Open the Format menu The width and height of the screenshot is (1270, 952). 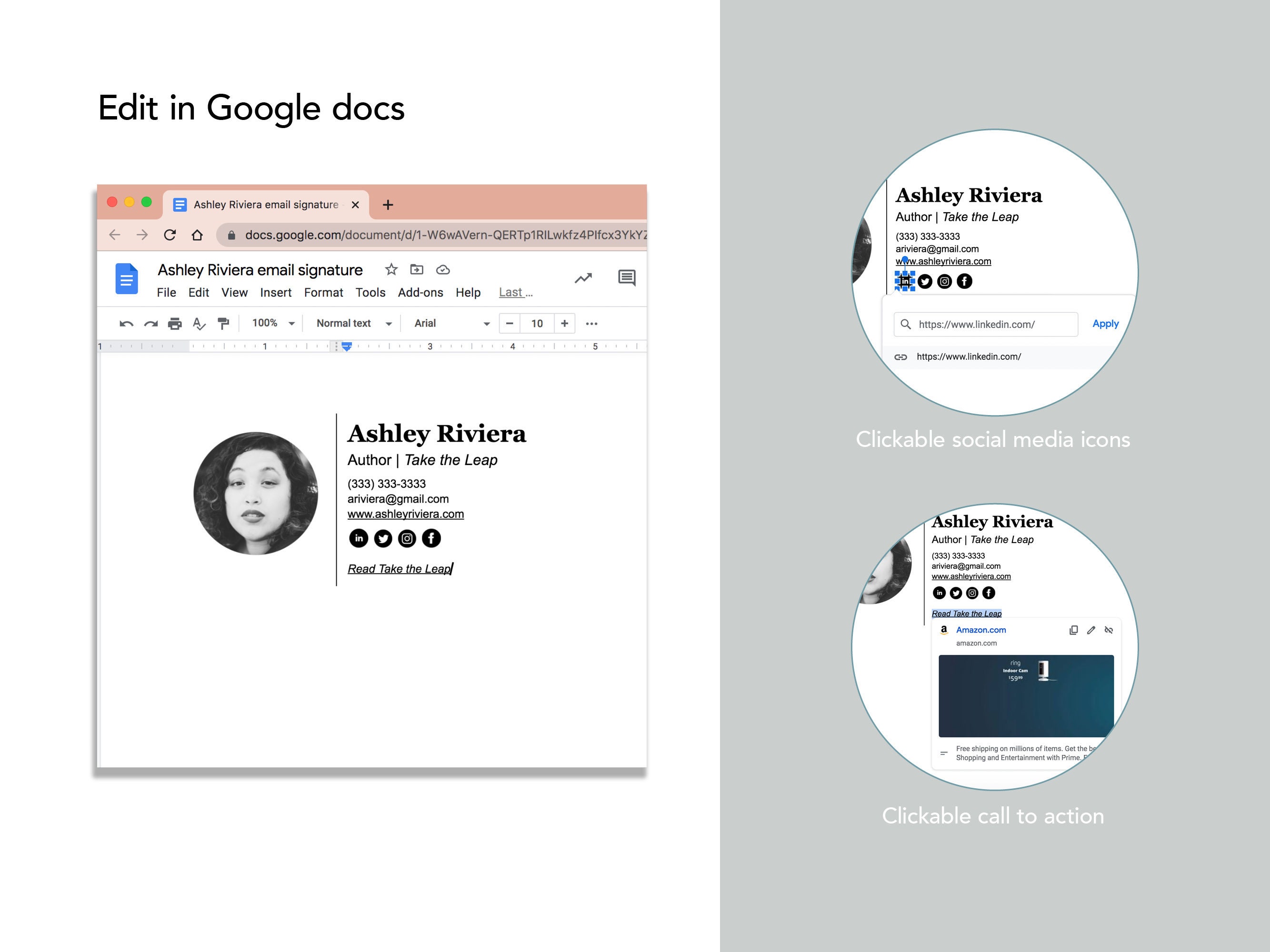click(x=323, y=293)
